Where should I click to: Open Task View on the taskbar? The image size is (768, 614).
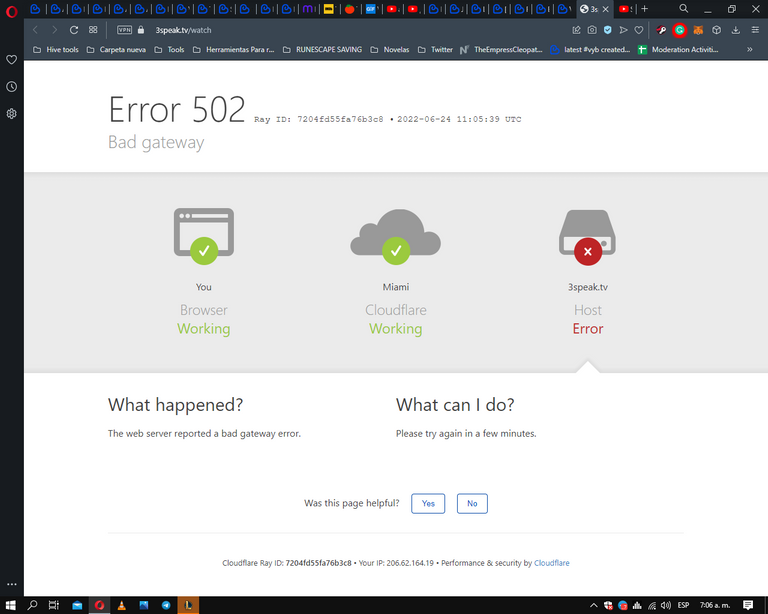click(54, 605)
